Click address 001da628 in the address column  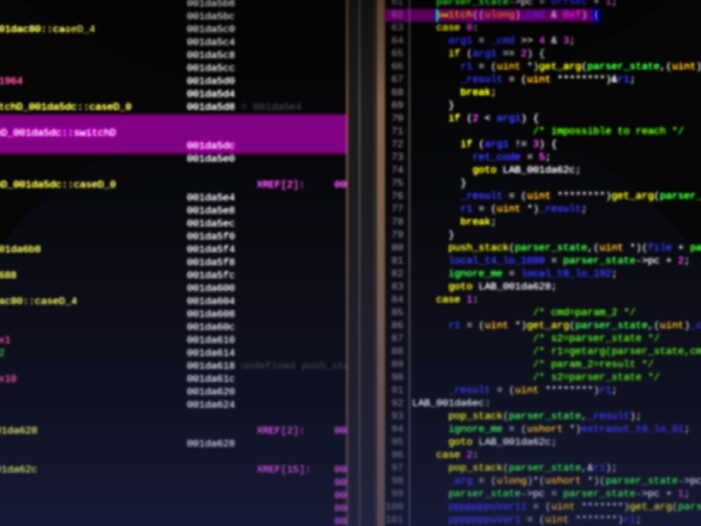(210, 443)
